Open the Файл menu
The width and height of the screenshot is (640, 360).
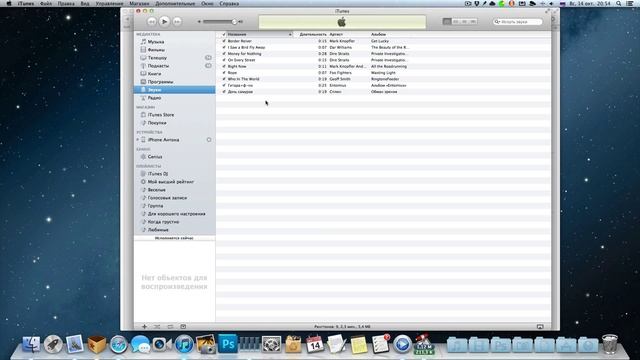46,3
